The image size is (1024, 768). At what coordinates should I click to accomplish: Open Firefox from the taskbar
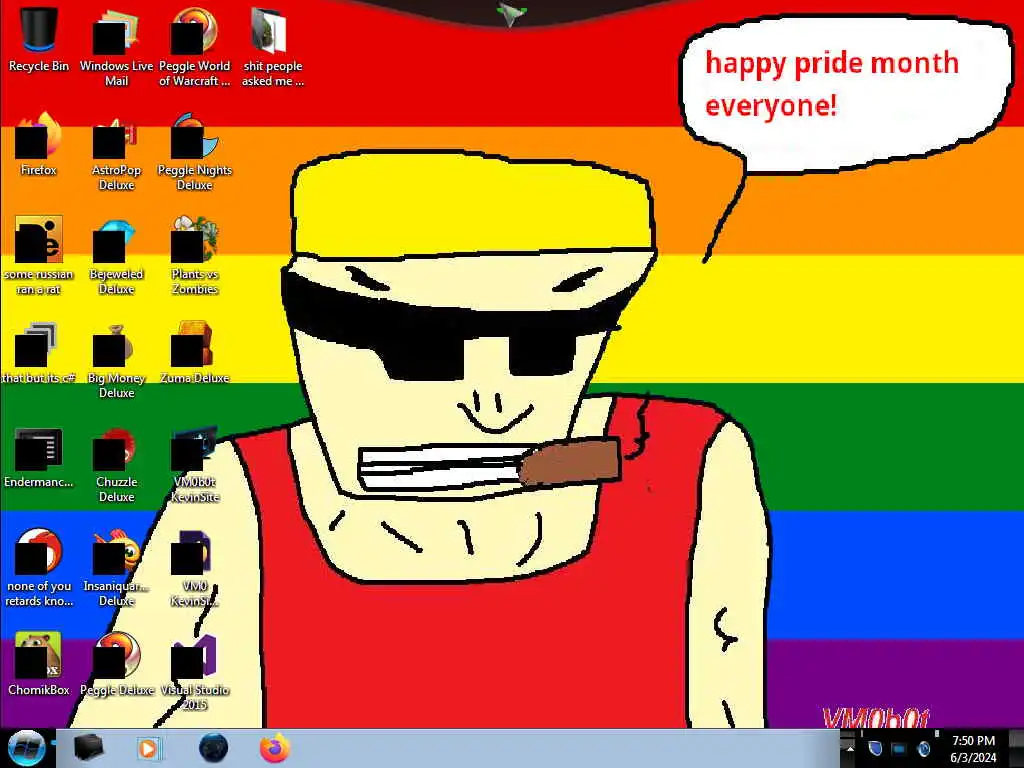[275, 748]
